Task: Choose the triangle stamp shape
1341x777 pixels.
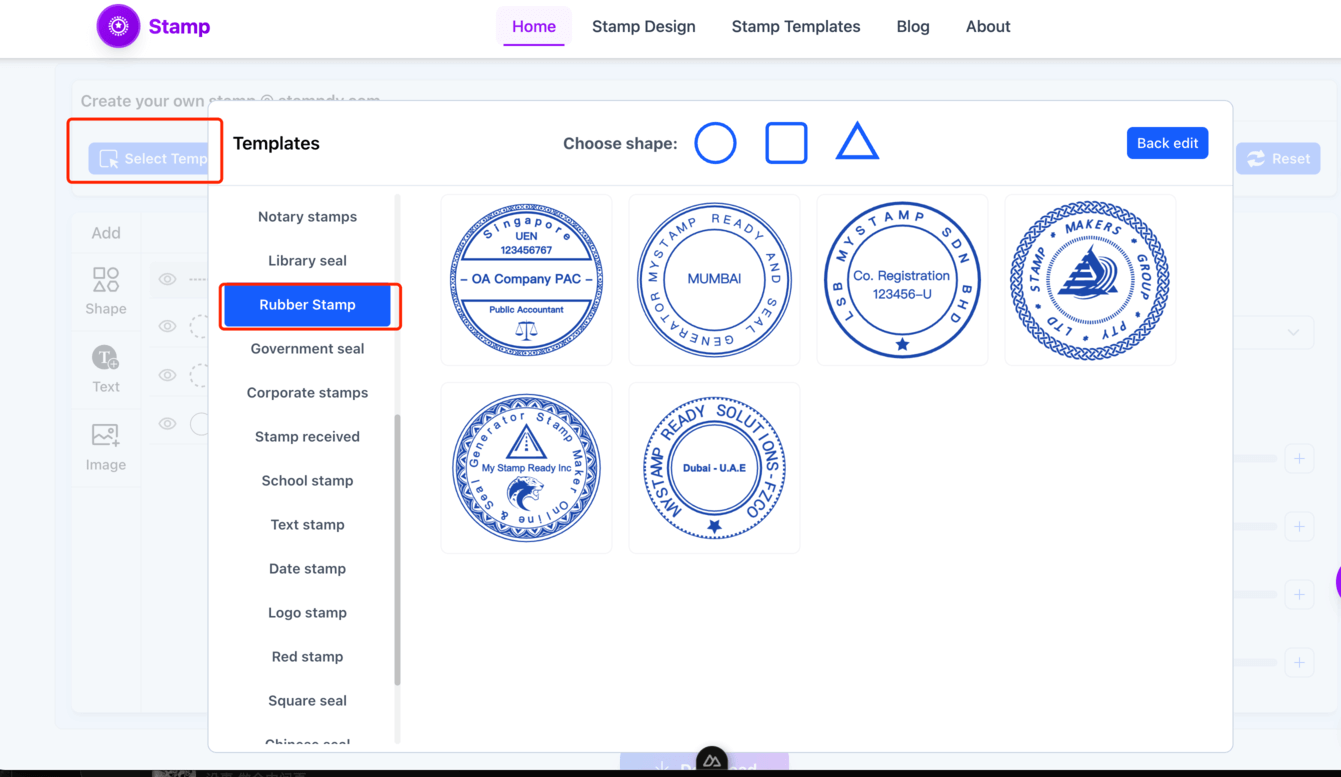Action: (857, 143)
